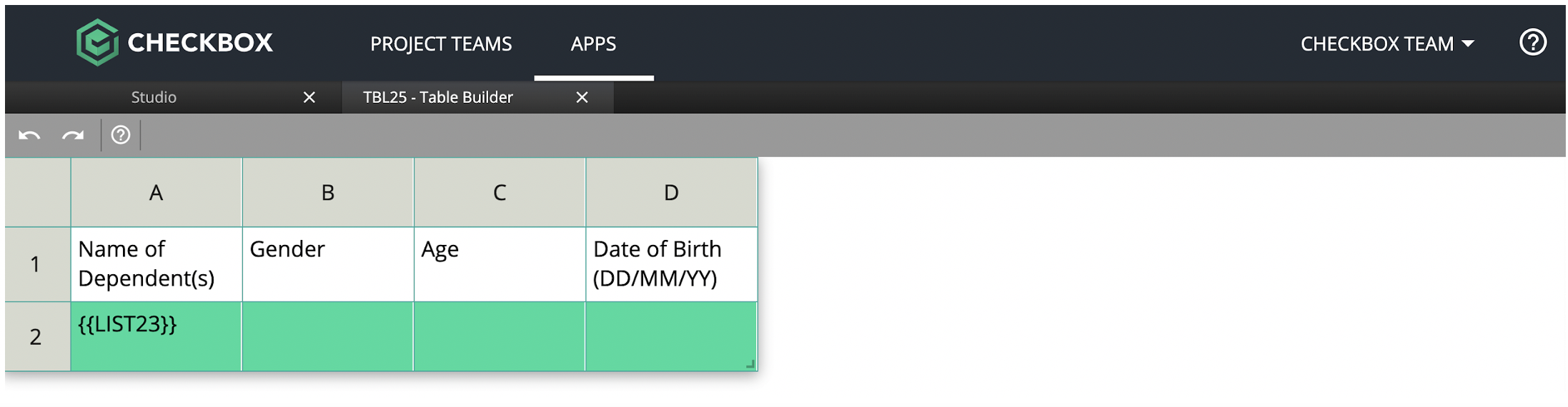This screenshot has height=407, width=1568.
Task: Select the empty green cell under Age
Action: [499, 336]
